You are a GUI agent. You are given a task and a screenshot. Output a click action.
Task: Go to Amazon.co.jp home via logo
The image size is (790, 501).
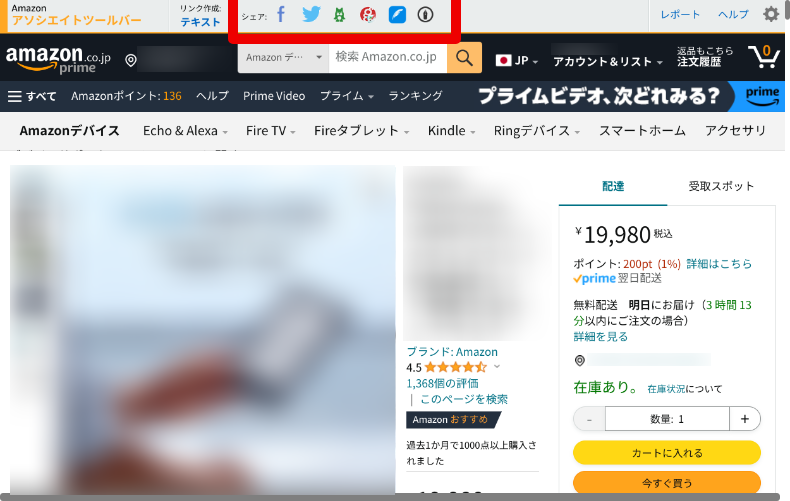(x=58, y=59)
